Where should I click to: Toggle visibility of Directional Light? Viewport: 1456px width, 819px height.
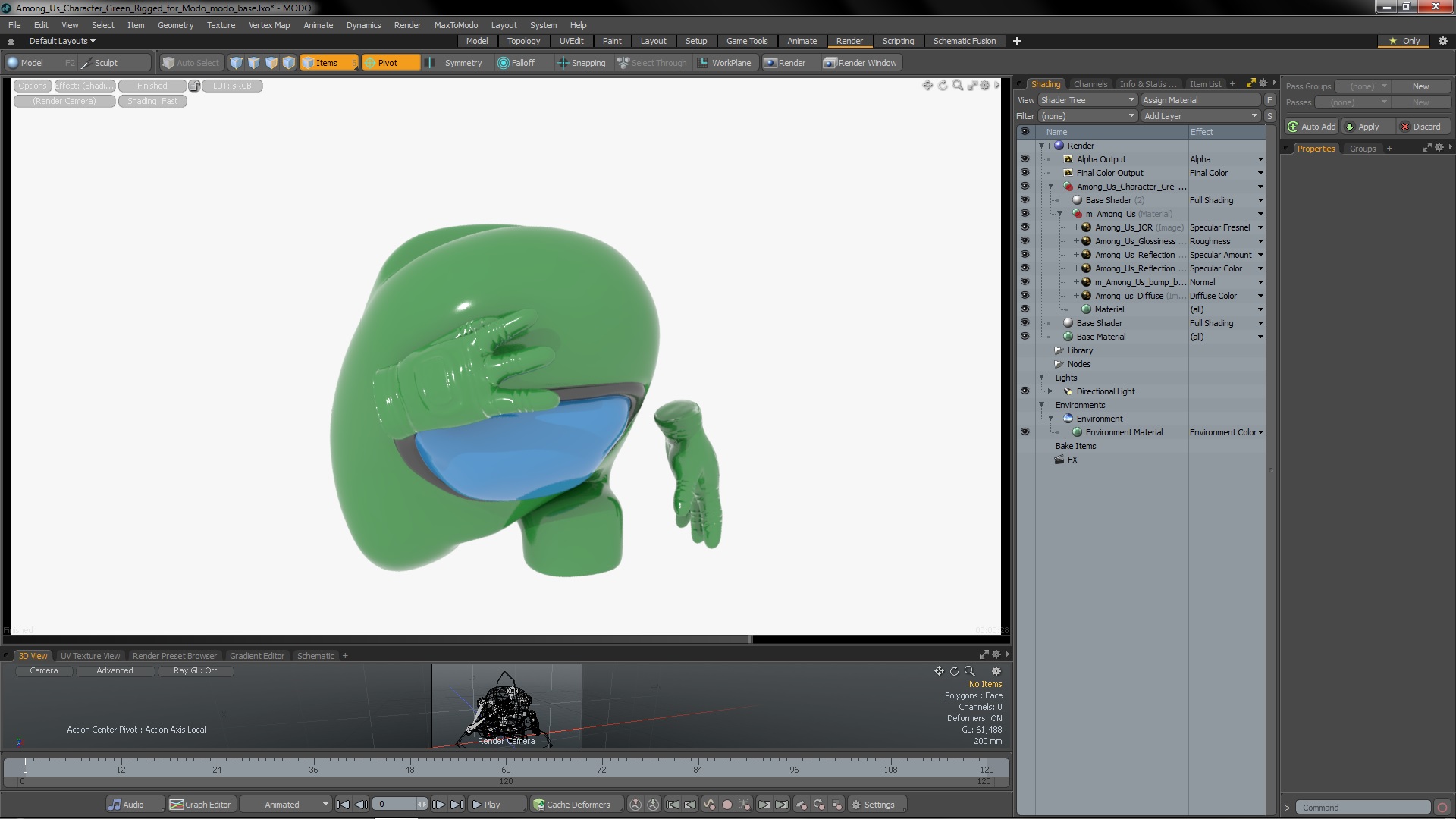click(1025, 391)
